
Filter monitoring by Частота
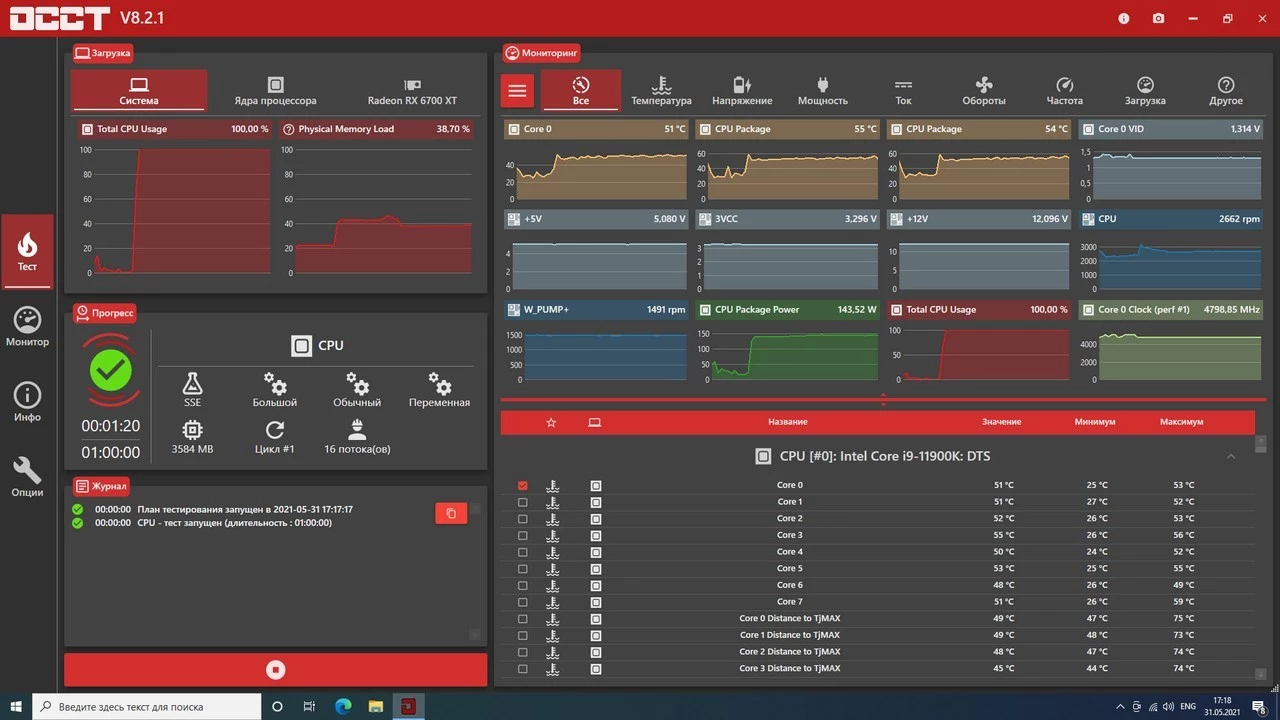click(1064, 91)
